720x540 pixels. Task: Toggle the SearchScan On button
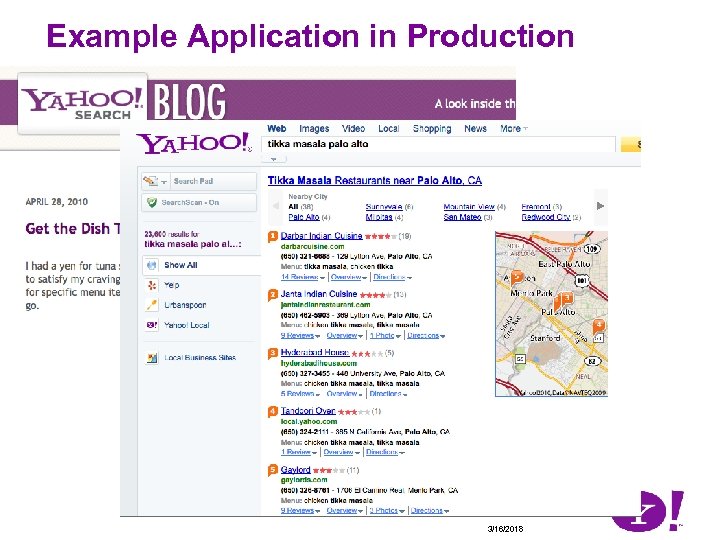coord(199,202)
